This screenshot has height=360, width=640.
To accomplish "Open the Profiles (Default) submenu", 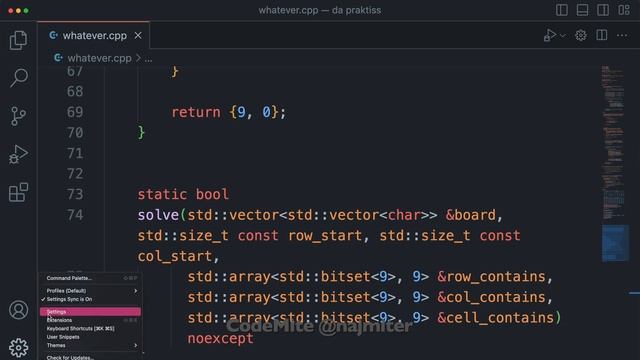I will coord(90,291).
